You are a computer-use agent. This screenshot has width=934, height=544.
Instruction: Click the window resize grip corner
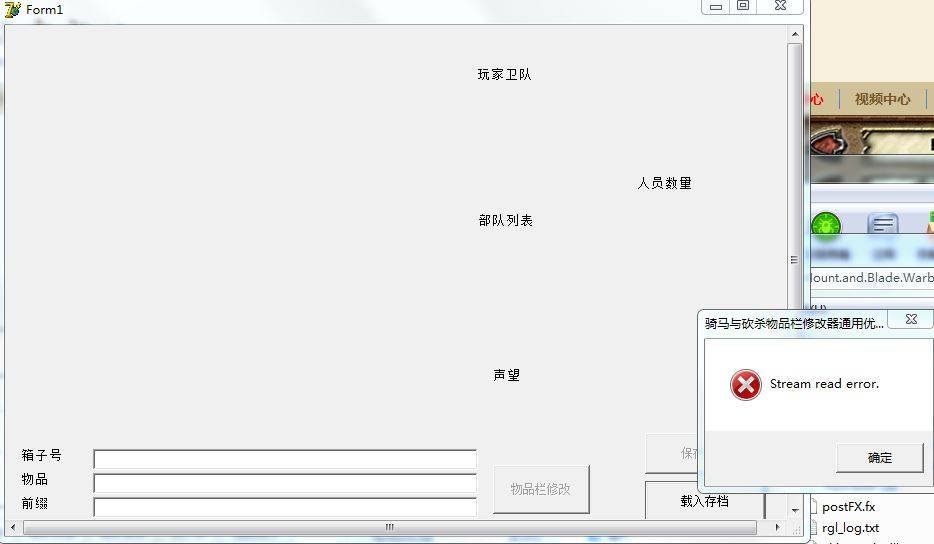(x=796, y=529)
